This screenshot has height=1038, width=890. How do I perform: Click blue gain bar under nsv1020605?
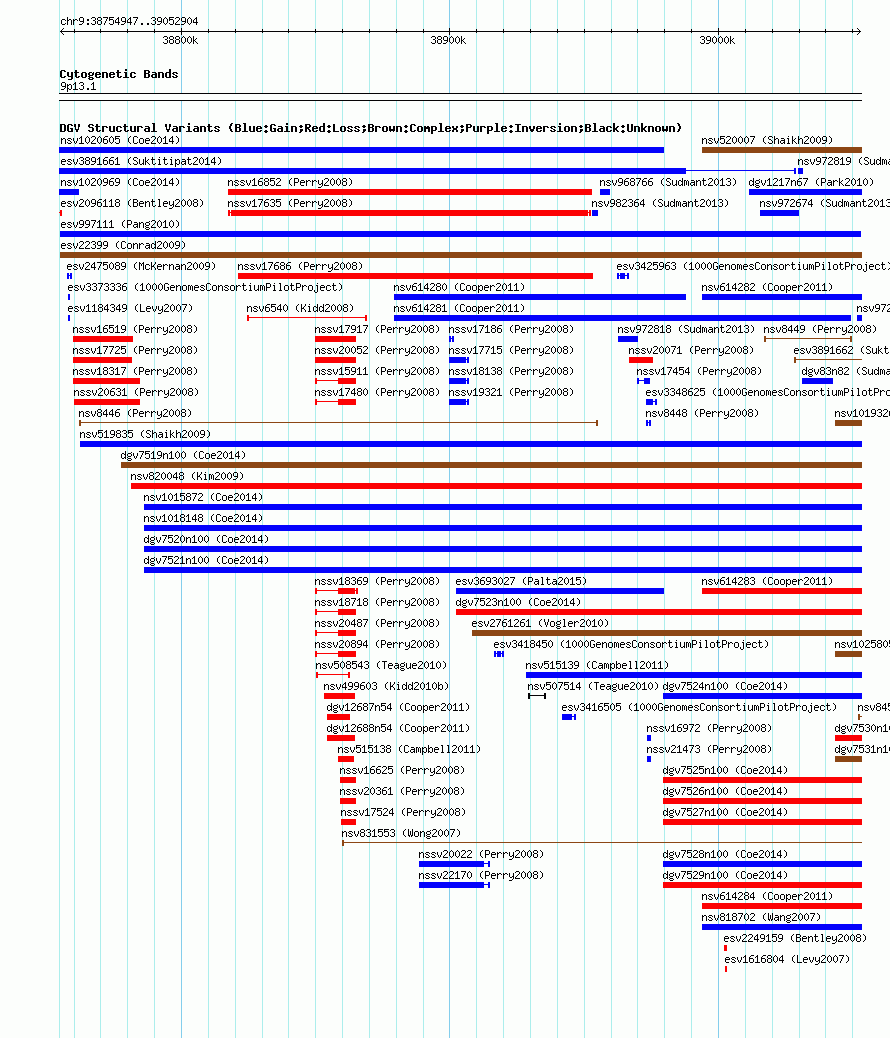click(x=362, y=150)
